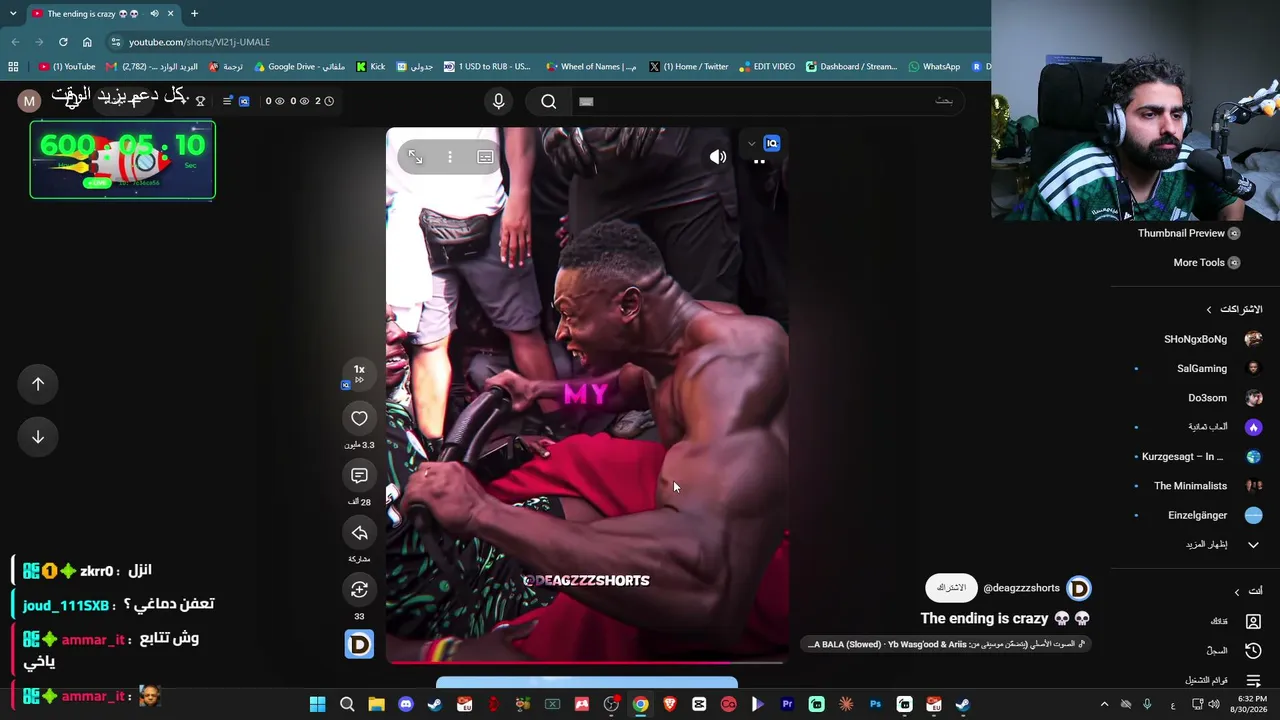The height and width of the screenshot is (720, 1280).
Task: Reload the page
Action: 63,42
